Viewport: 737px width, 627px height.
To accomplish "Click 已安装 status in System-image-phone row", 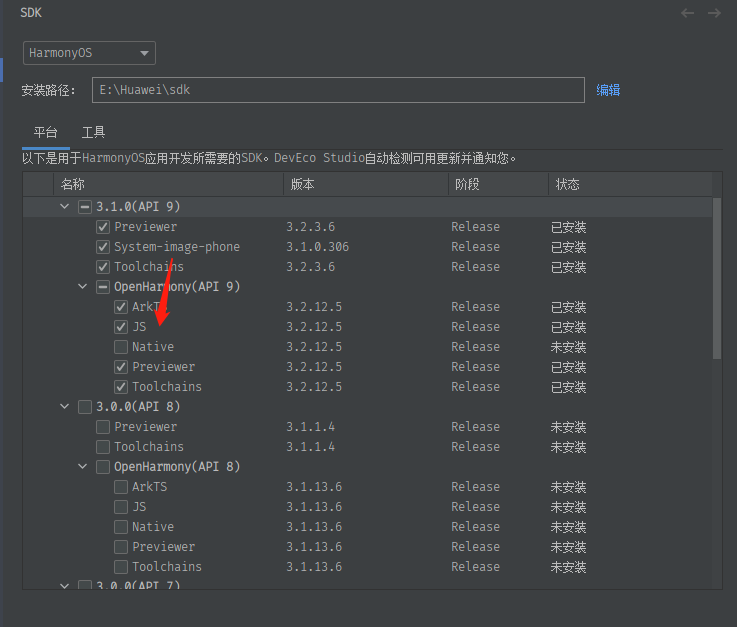I will tap(568, 247).
